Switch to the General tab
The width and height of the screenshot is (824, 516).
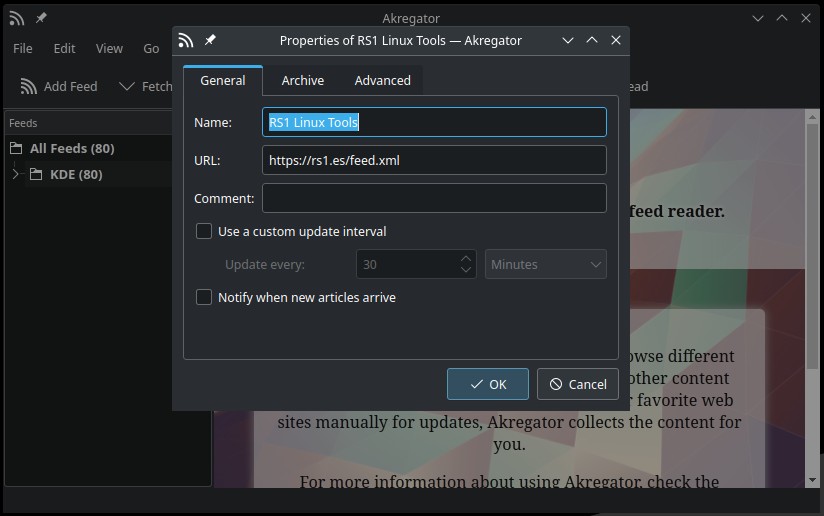(223, 80)
